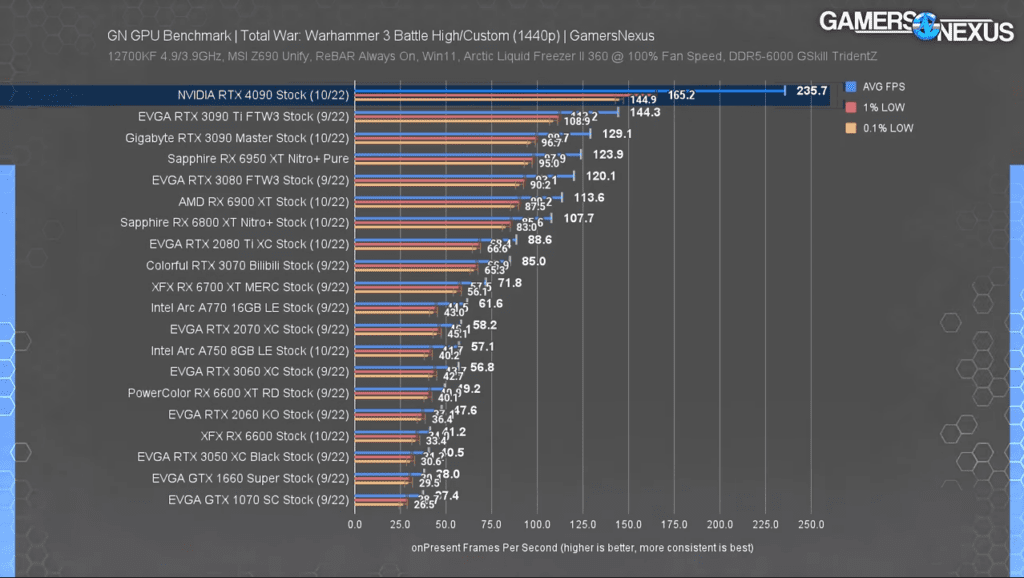Click the "250.0" x-axis tick label
The height and width of the screenshot is (578, 1024).
click(x=811, y=524)
